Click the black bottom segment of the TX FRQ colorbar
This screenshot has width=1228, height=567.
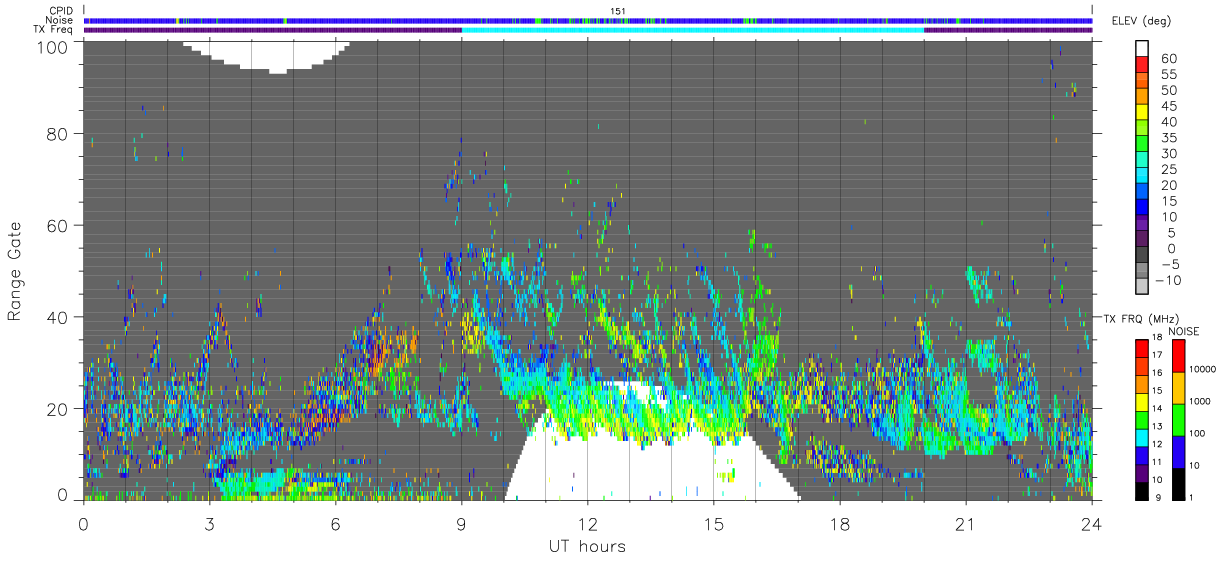[1142, 489]
